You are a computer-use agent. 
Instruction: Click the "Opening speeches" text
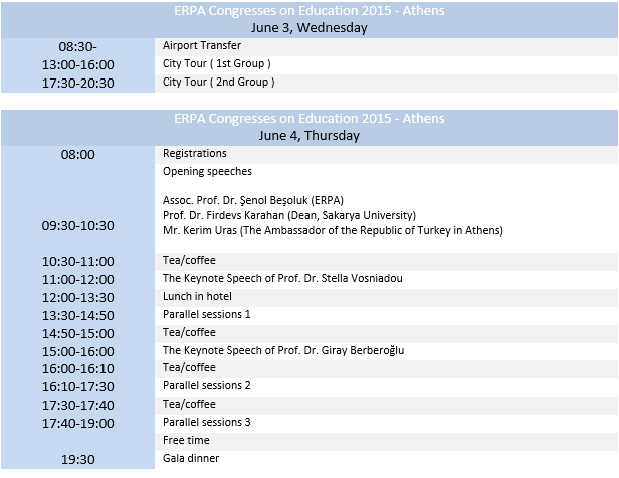[x=207, y=172]
